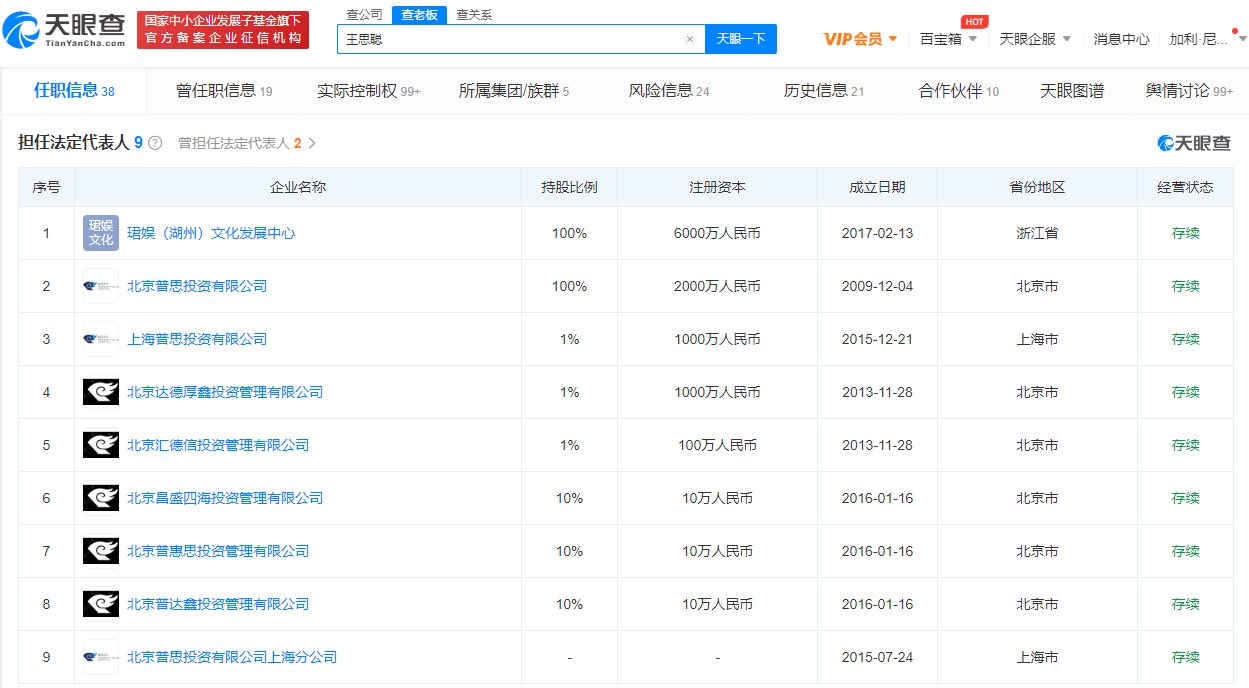Viewport: 1249px width, 688px height.
Task: Click the help question mark next to 担任法定代表人
Action: tap(155, 143)
